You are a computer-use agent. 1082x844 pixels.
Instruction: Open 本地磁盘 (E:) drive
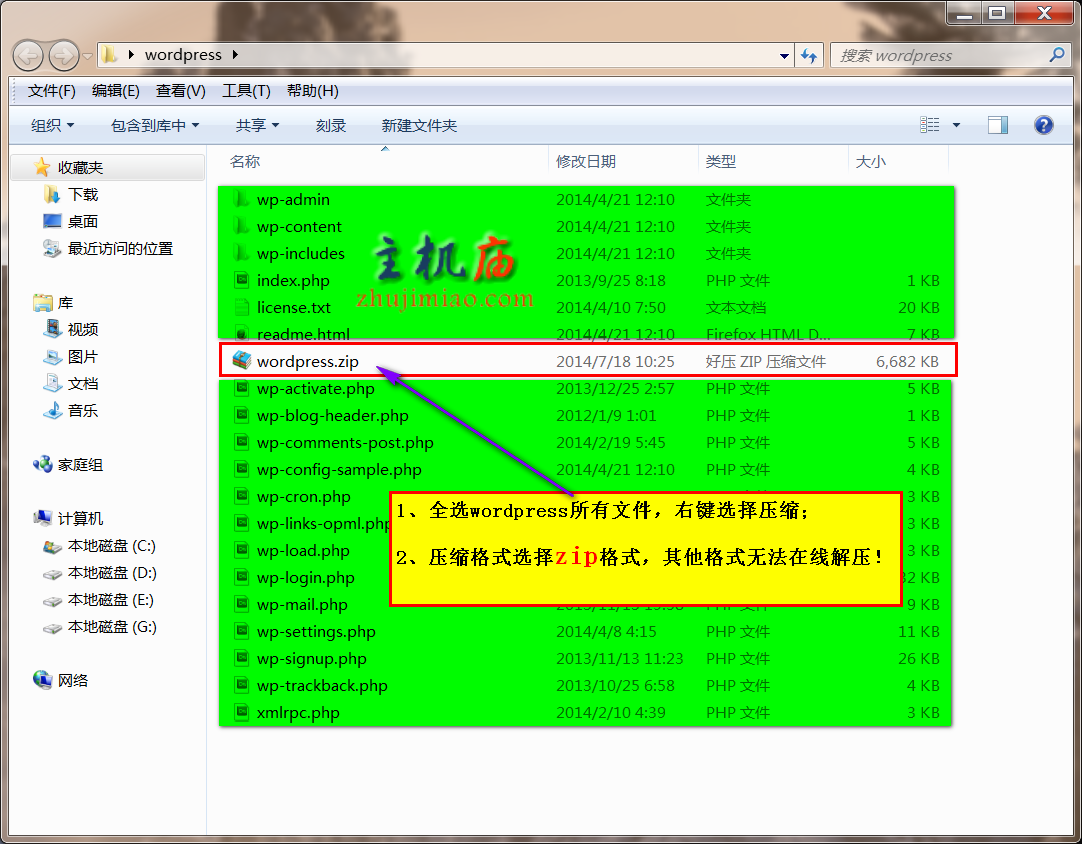tap(110, 600)
